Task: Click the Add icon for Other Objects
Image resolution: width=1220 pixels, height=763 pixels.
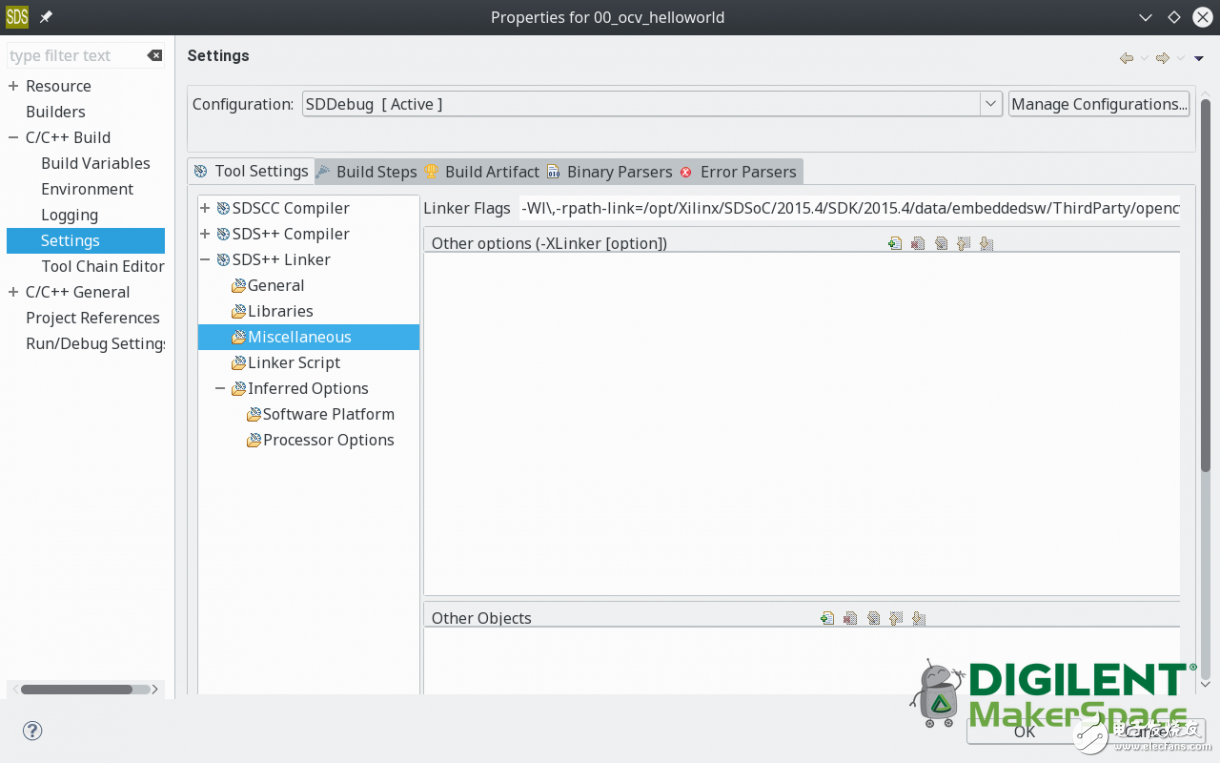Action: (x=827, y=618)
